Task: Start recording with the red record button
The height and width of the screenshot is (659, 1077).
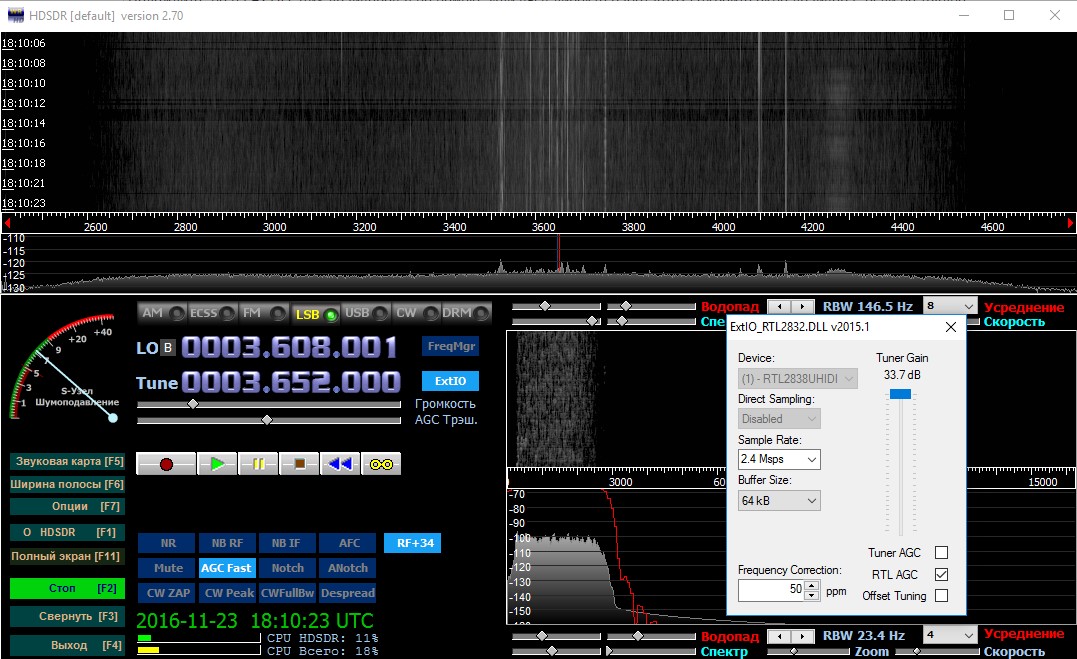Action: pyautogui.click(x=166, y=464)
